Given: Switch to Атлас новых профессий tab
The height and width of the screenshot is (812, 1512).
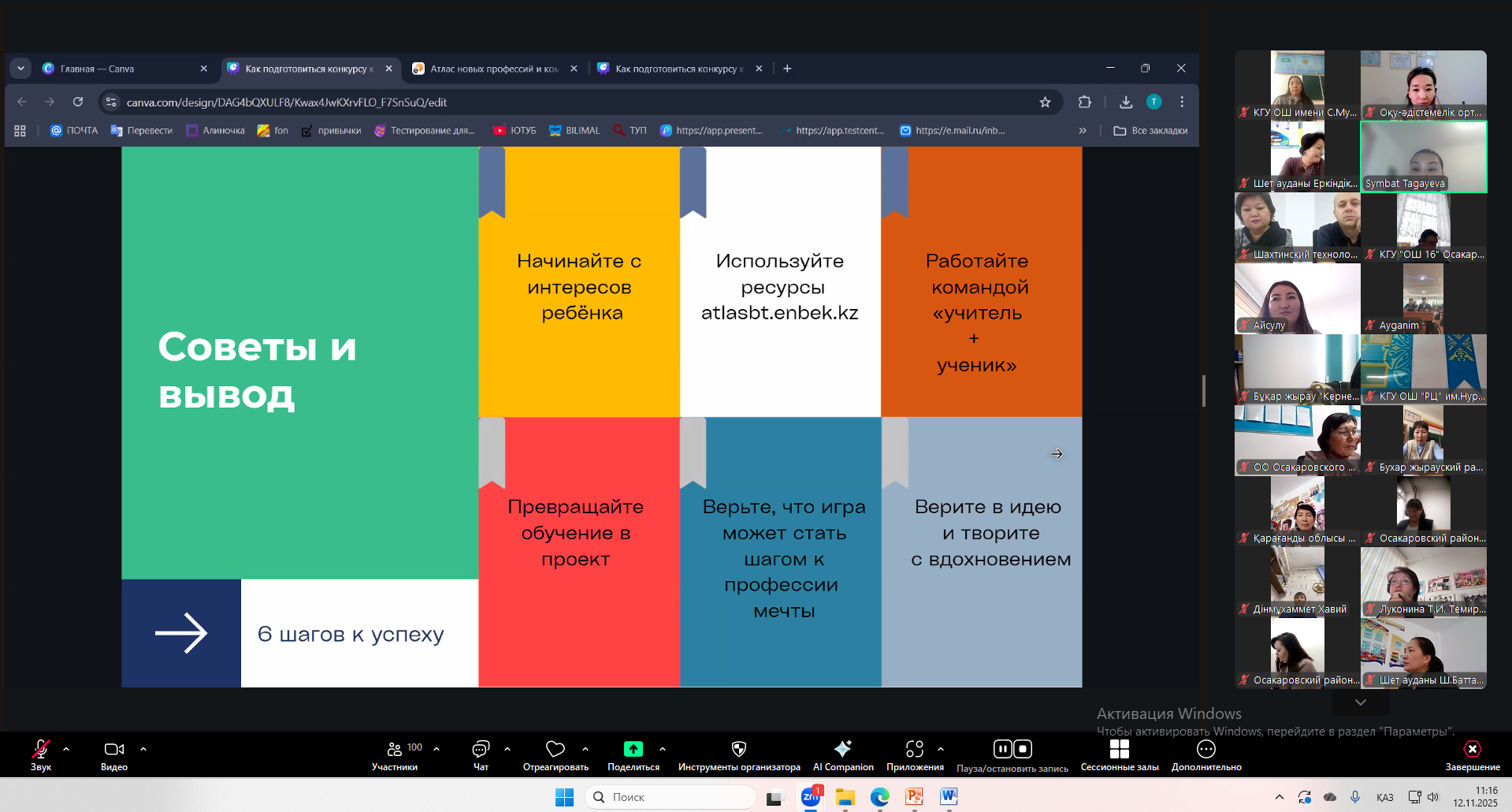Looking at the screenshot, I should [x=492, y=69].
